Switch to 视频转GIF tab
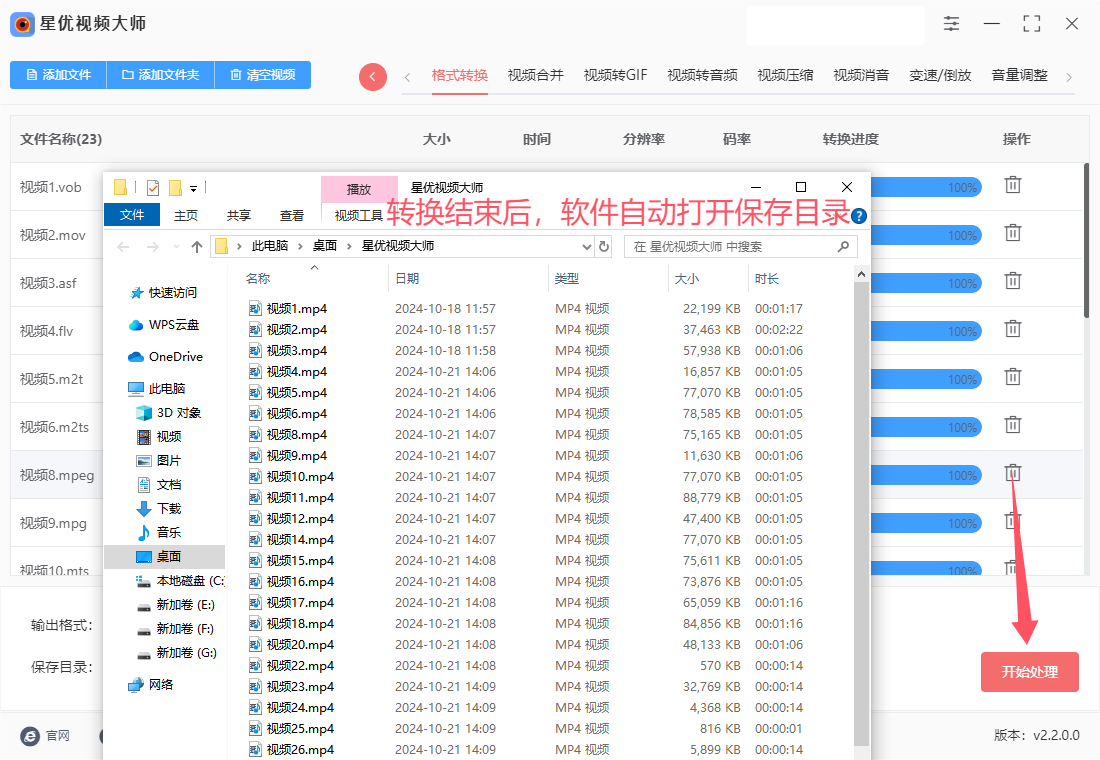Image resolution: width=1100 pixels, height=760 pixels. coord(615,75)
